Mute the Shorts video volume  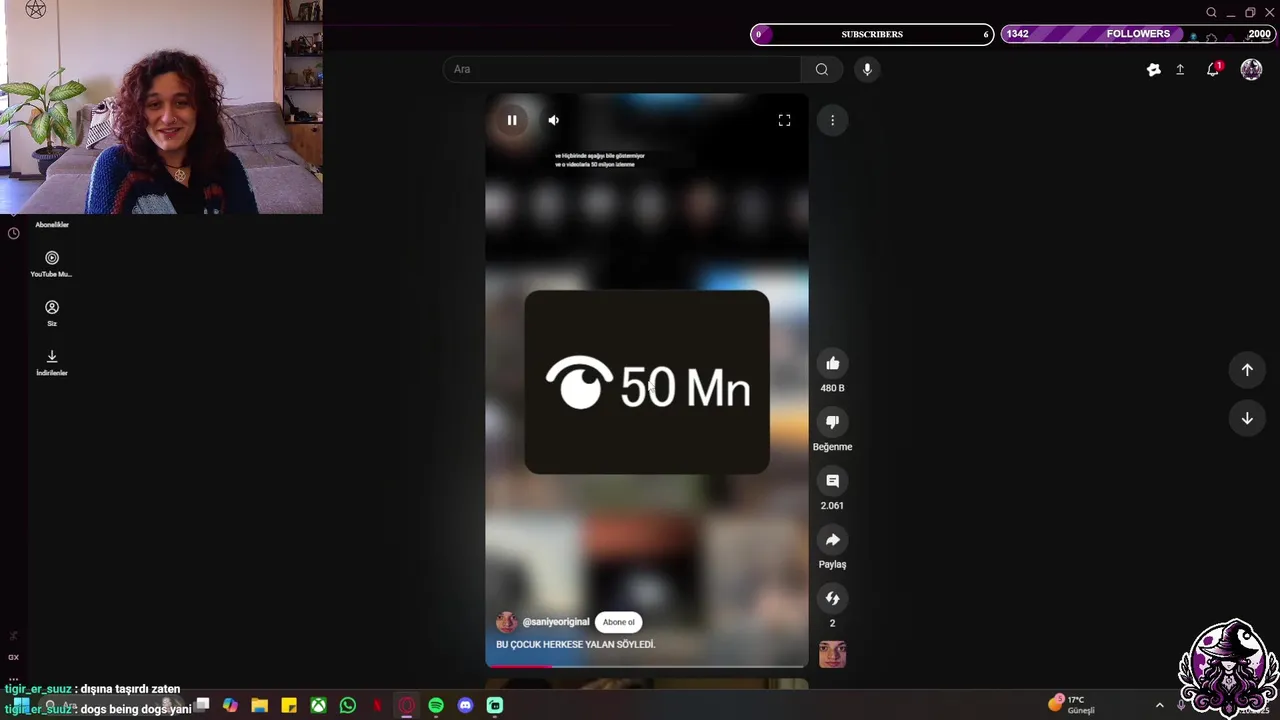pyautogui.click(x=554, y=120)
